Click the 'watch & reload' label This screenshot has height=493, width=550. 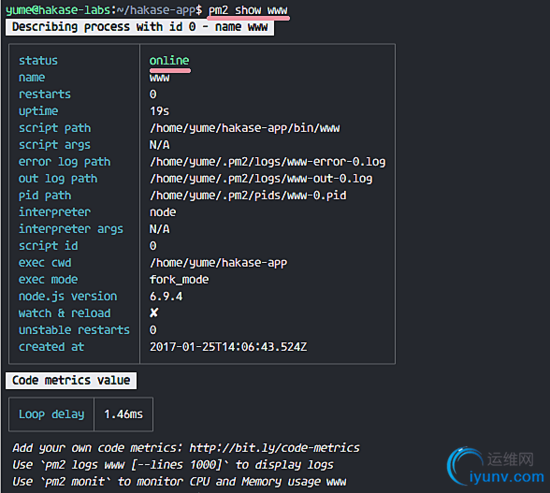click(65, 313)
